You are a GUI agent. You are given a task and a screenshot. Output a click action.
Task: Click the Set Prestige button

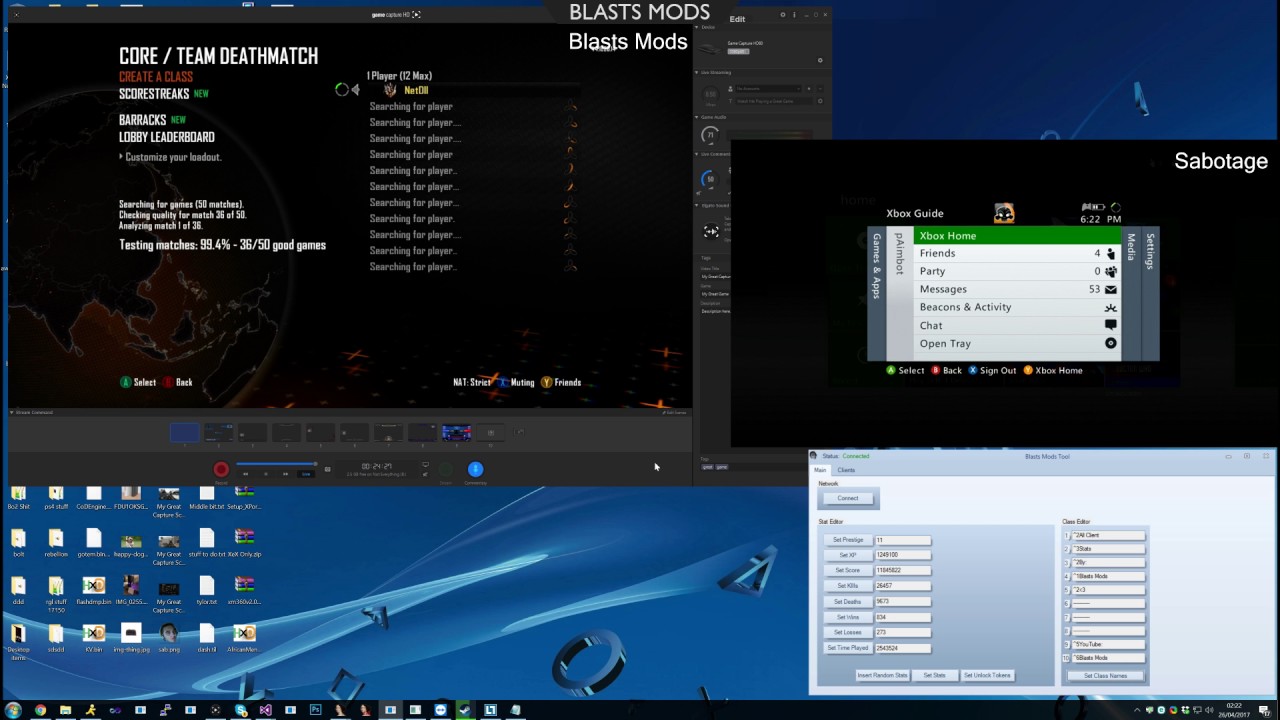tap(848, 540)
